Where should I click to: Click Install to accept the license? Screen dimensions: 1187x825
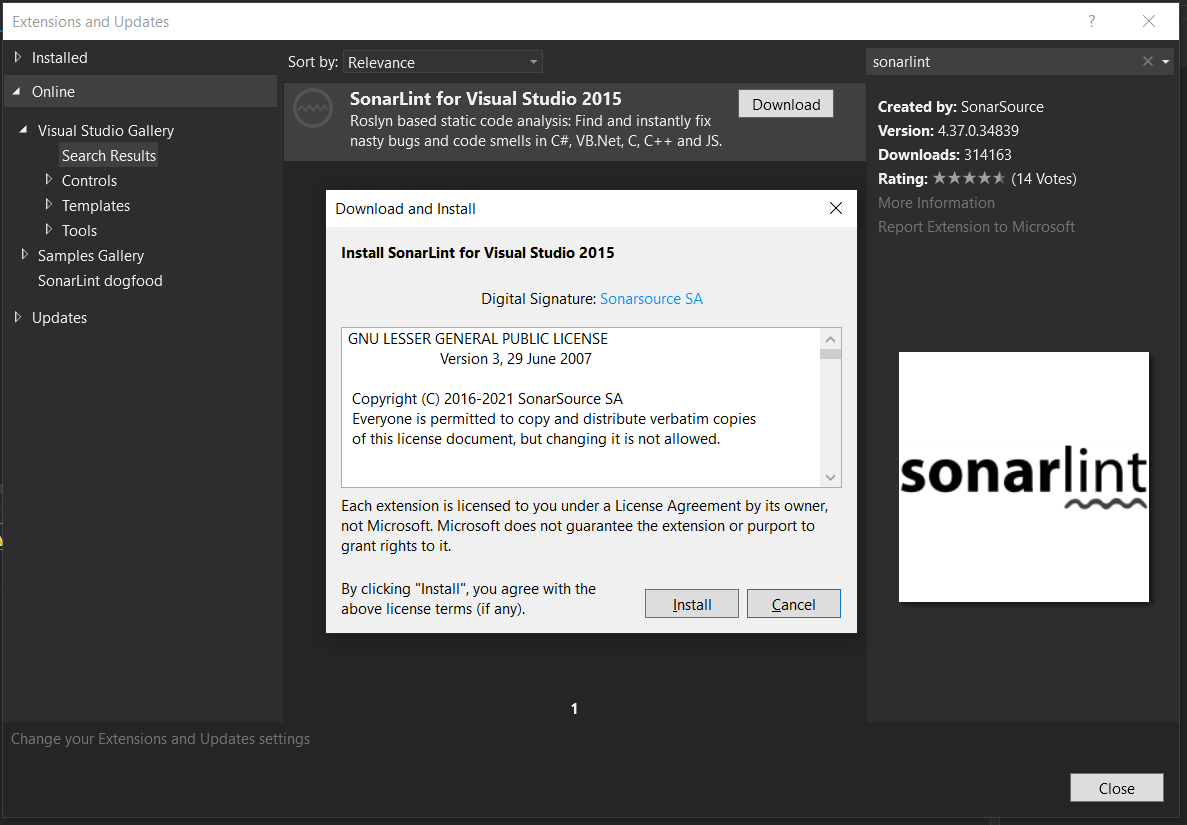coord(692,604)
